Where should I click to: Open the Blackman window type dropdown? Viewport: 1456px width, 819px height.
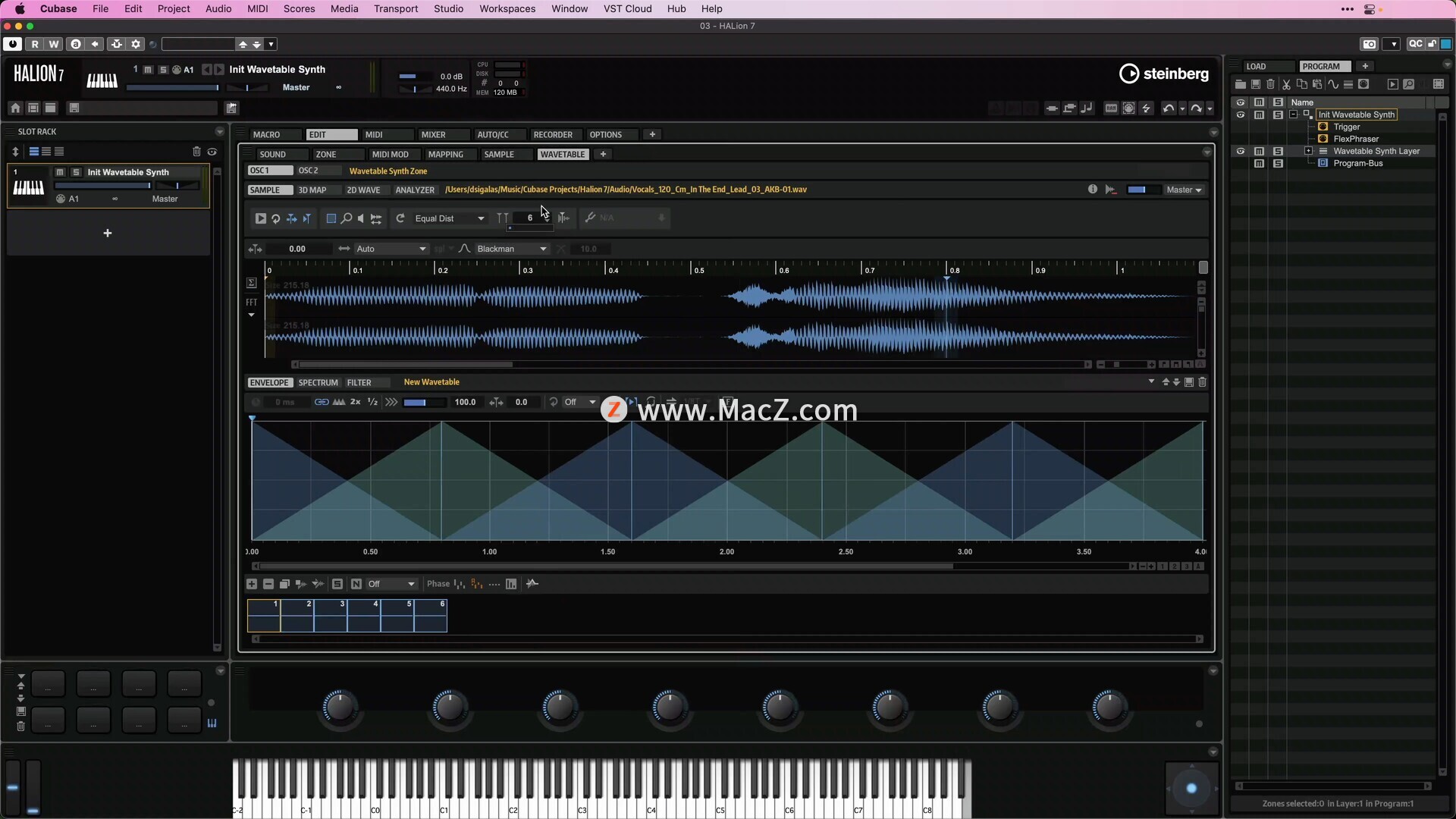512,249
